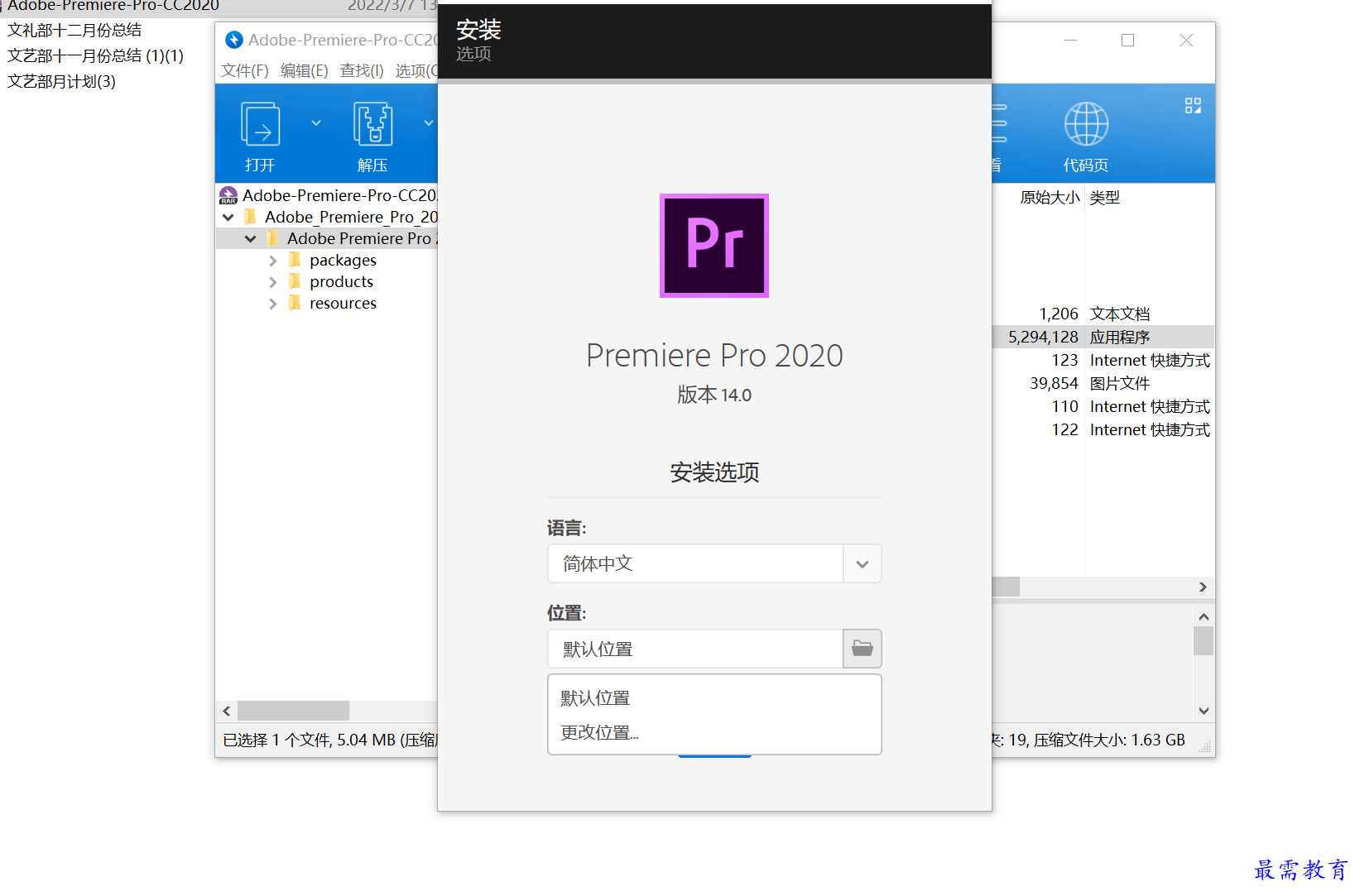Select the 122 Internet 快捷方式 row
Image resolution: width=1355 pixels, height=896 pixels.
(1103, 429)
